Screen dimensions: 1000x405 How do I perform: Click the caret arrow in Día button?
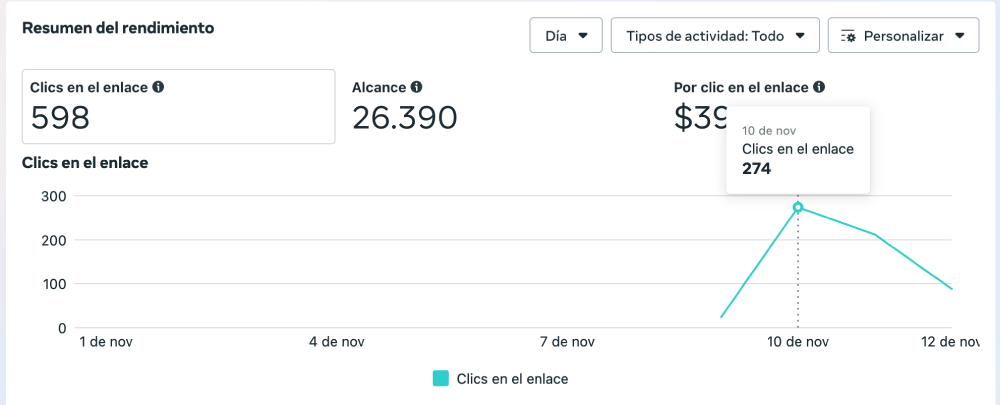click(x=583, y=36)
